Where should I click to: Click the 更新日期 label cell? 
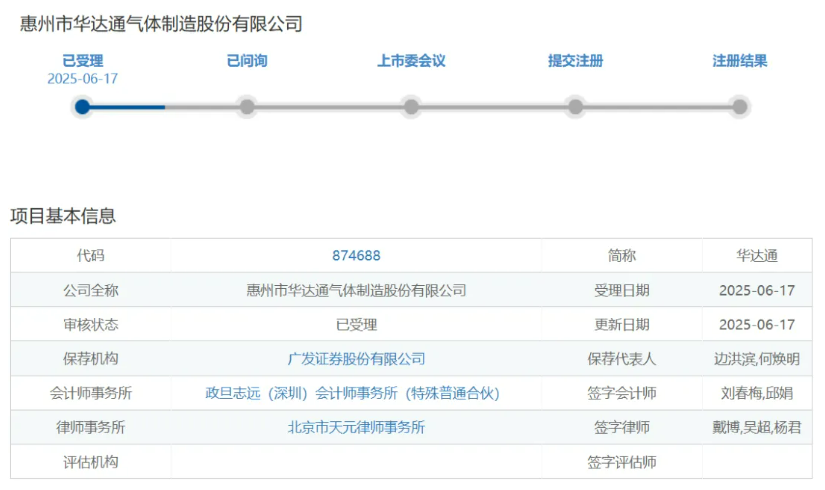pos(621,325)
